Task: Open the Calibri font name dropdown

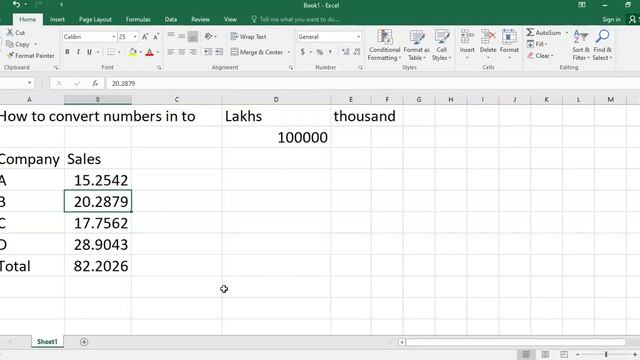Action: (x=113, y=37)
